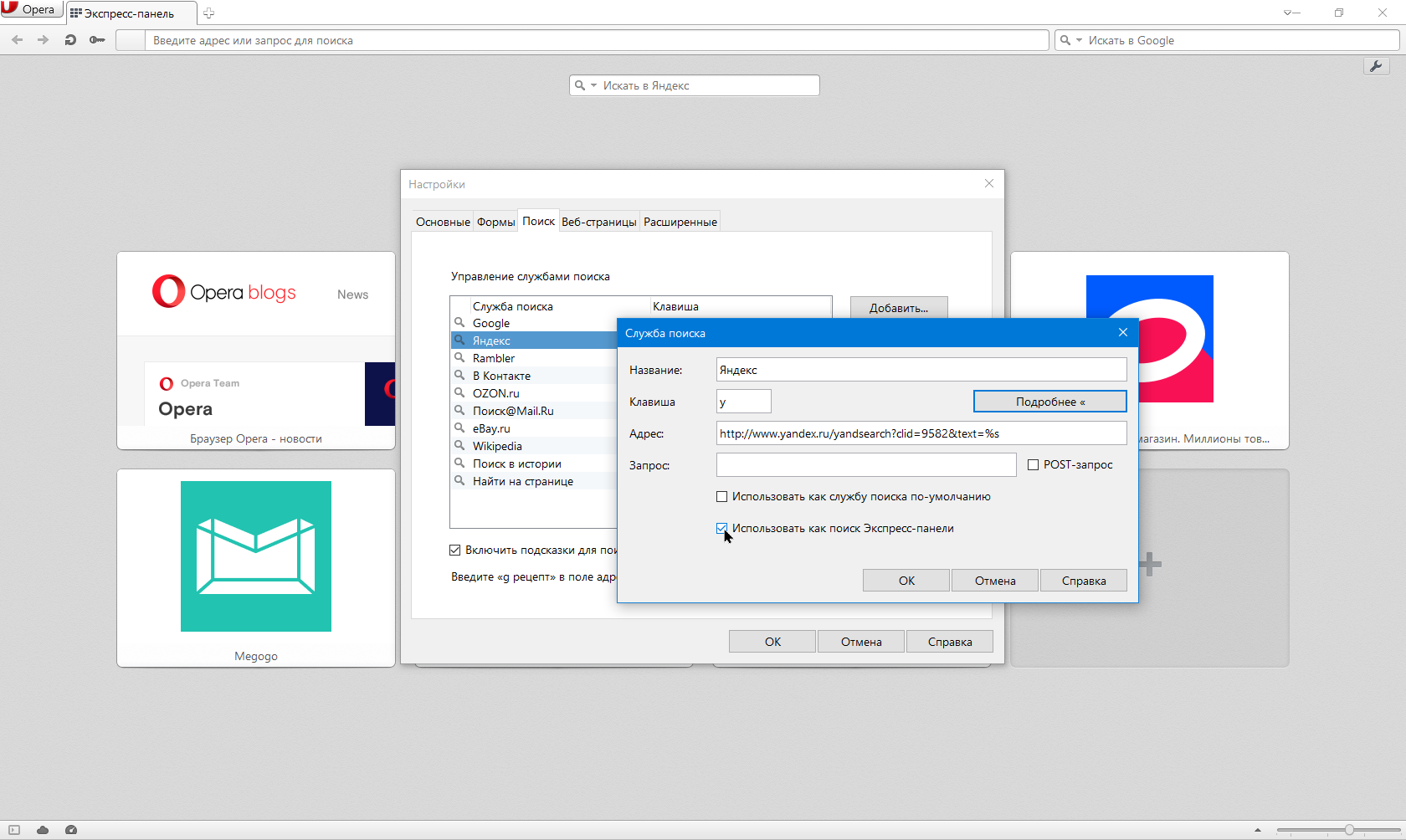Open the closed tabs dropdown arrow
Screen dimensions: 1406x840
[1290, 13]
